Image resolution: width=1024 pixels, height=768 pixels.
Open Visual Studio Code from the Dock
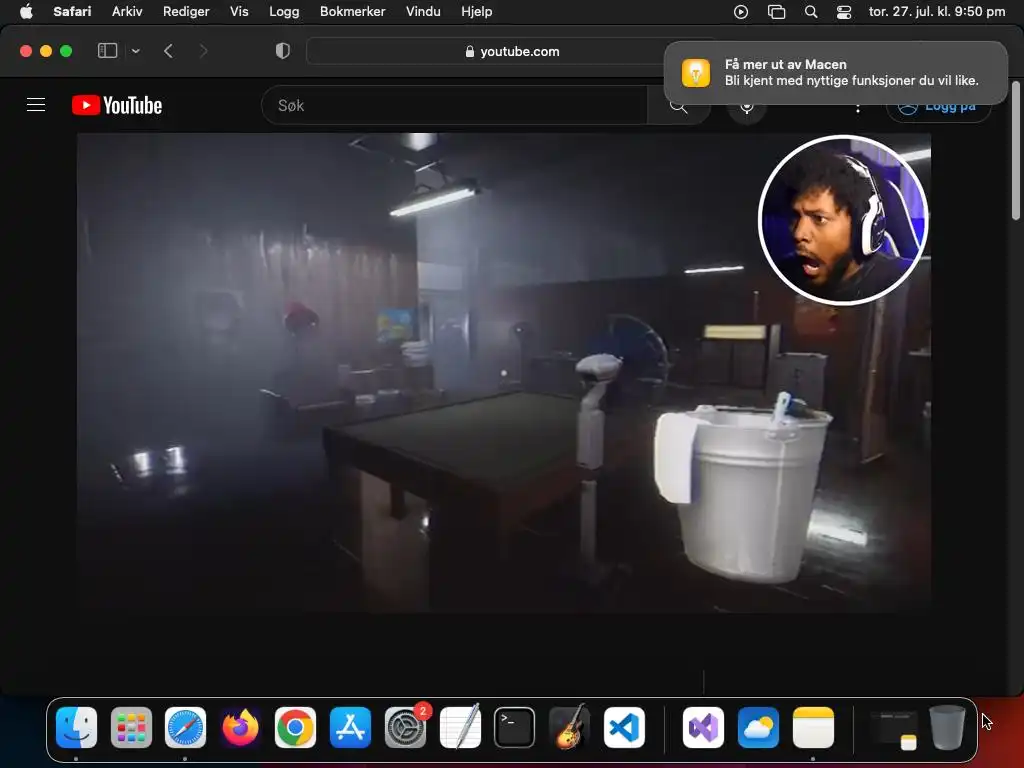624,727
